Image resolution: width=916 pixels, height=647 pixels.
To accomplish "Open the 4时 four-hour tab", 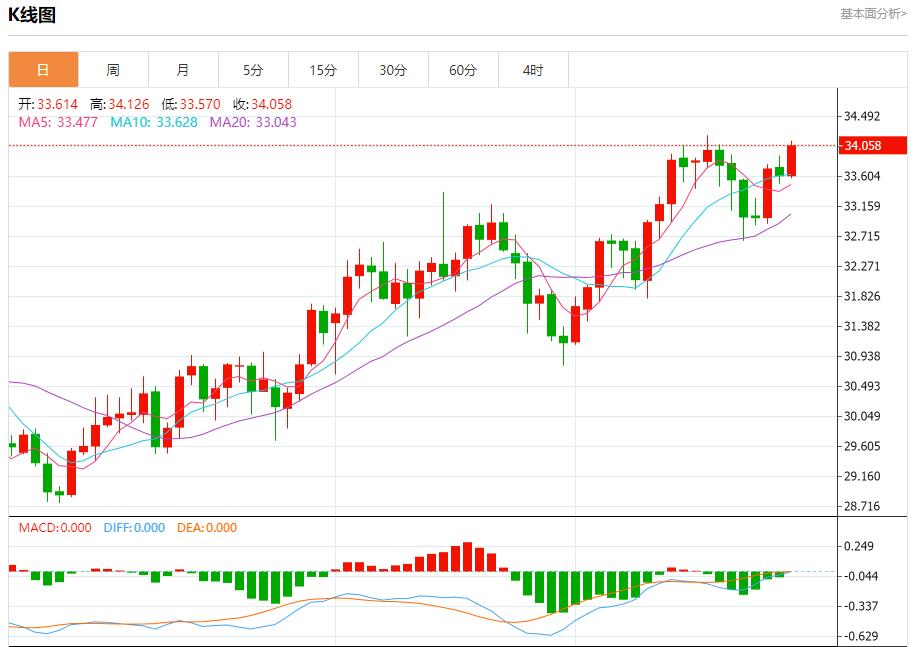I will click(533, 70).
